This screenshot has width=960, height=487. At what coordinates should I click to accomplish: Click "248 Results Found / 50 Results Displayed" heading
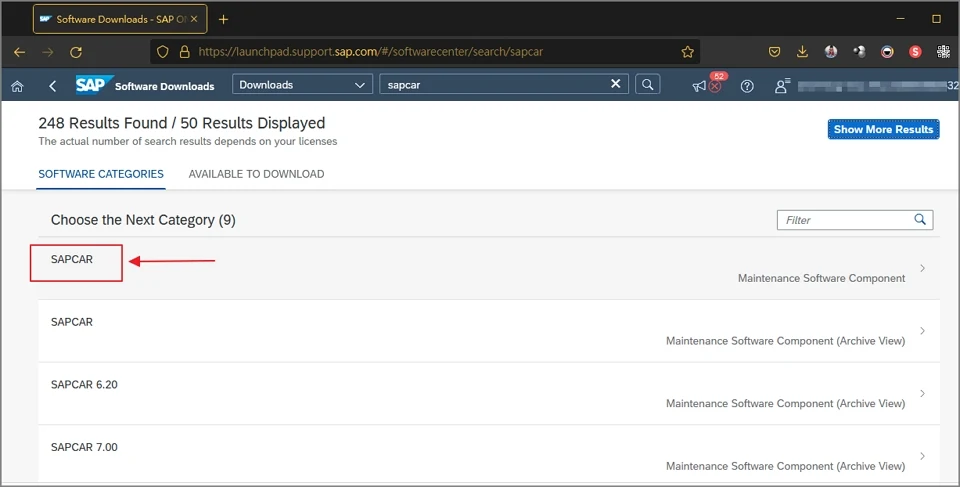pos(182,123)
